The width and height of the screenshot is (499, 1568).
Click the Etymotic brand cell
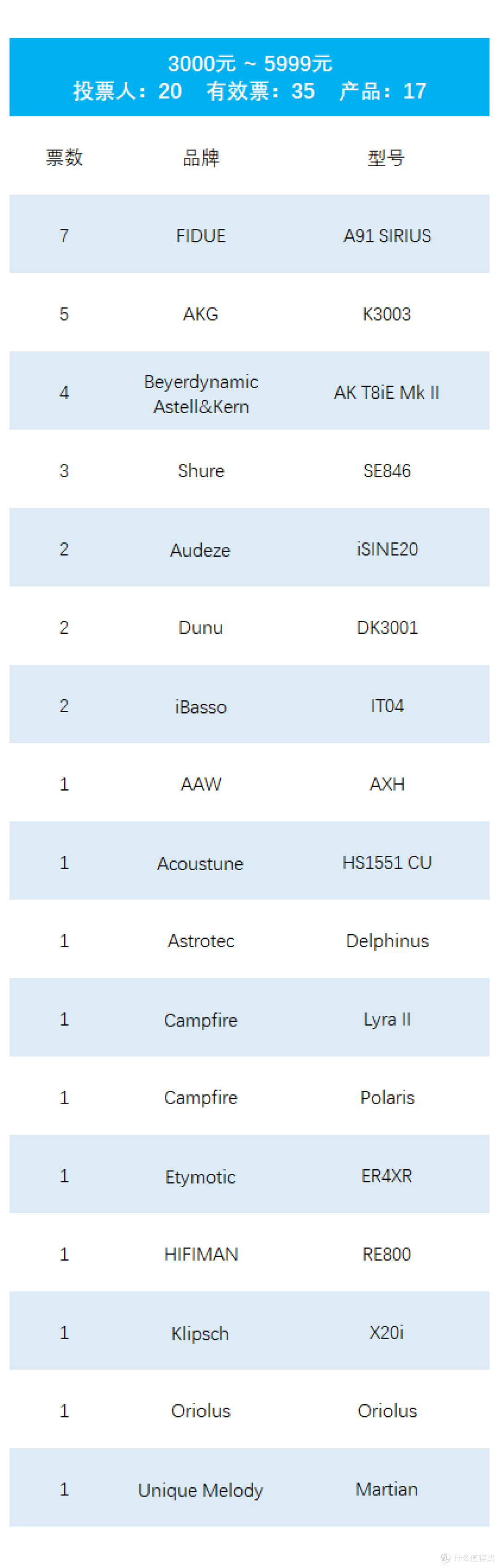tap(201, 1177)
